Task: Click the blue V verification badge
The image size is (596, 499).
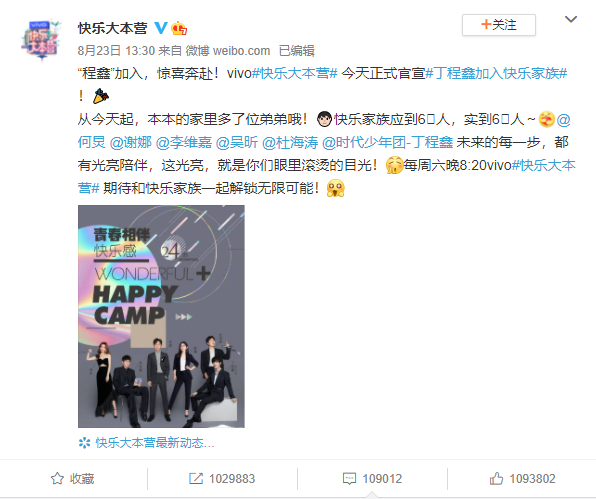Action: click(x=161, y=28)
